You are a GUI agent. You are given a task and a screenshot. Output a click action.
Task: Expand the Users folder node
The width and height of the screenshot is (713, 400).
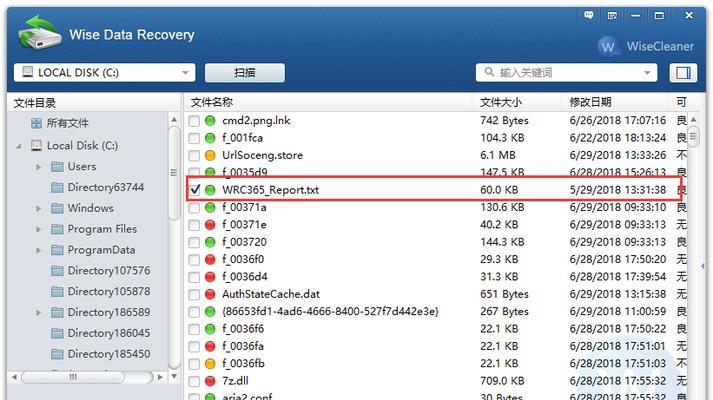tap(39, 167)
